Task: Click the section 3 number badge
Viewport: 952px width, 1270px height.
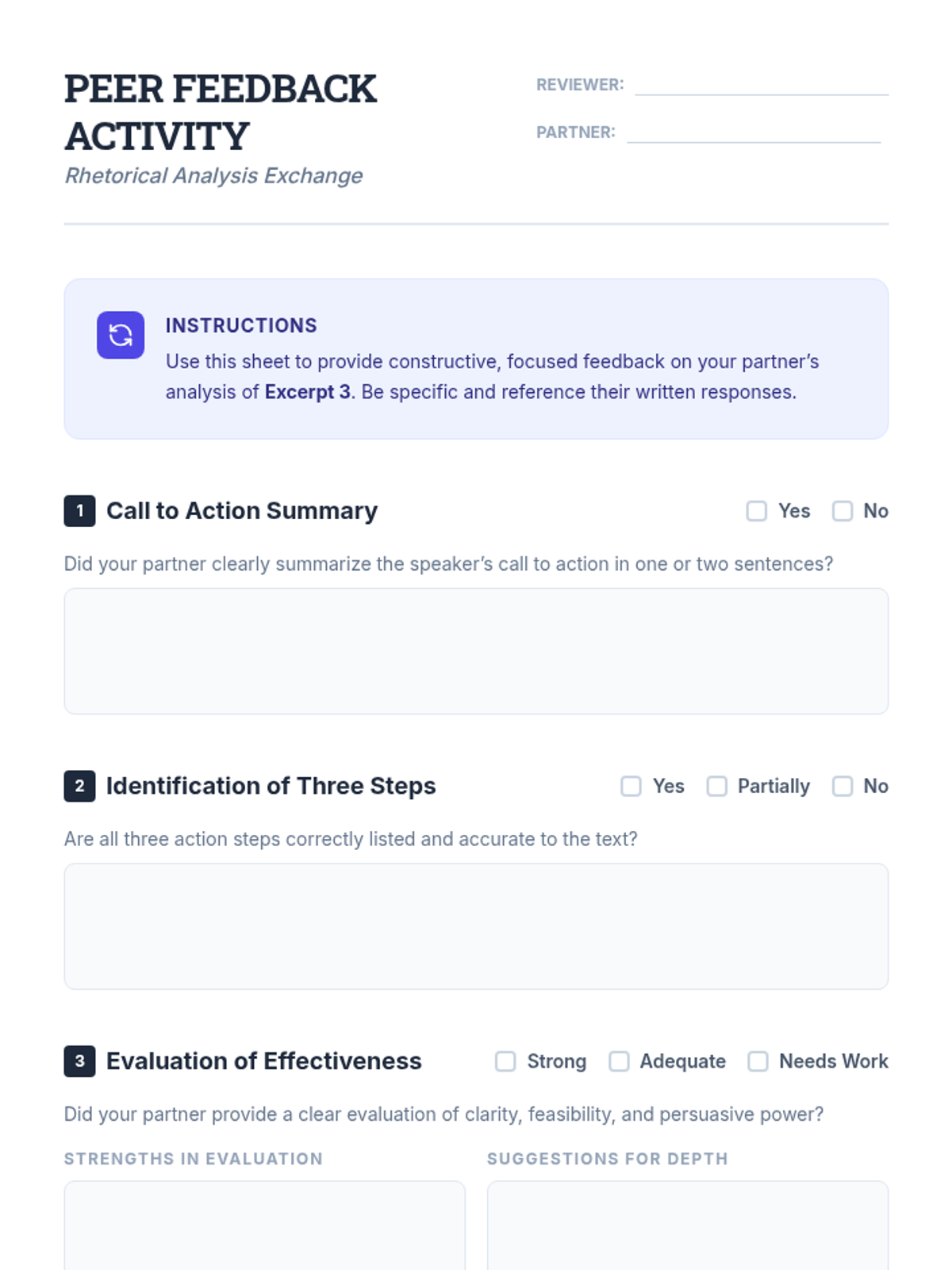Action: (x=79, y=1061)
